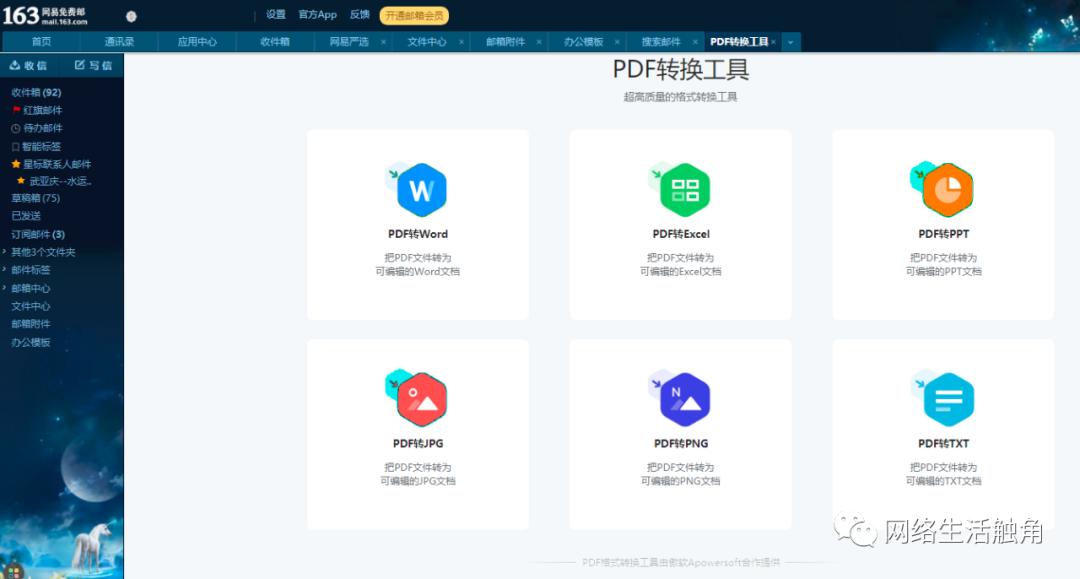Open the PDF转Excel green icon
This screenshot has height=579, width=1080.
point(681,189)
